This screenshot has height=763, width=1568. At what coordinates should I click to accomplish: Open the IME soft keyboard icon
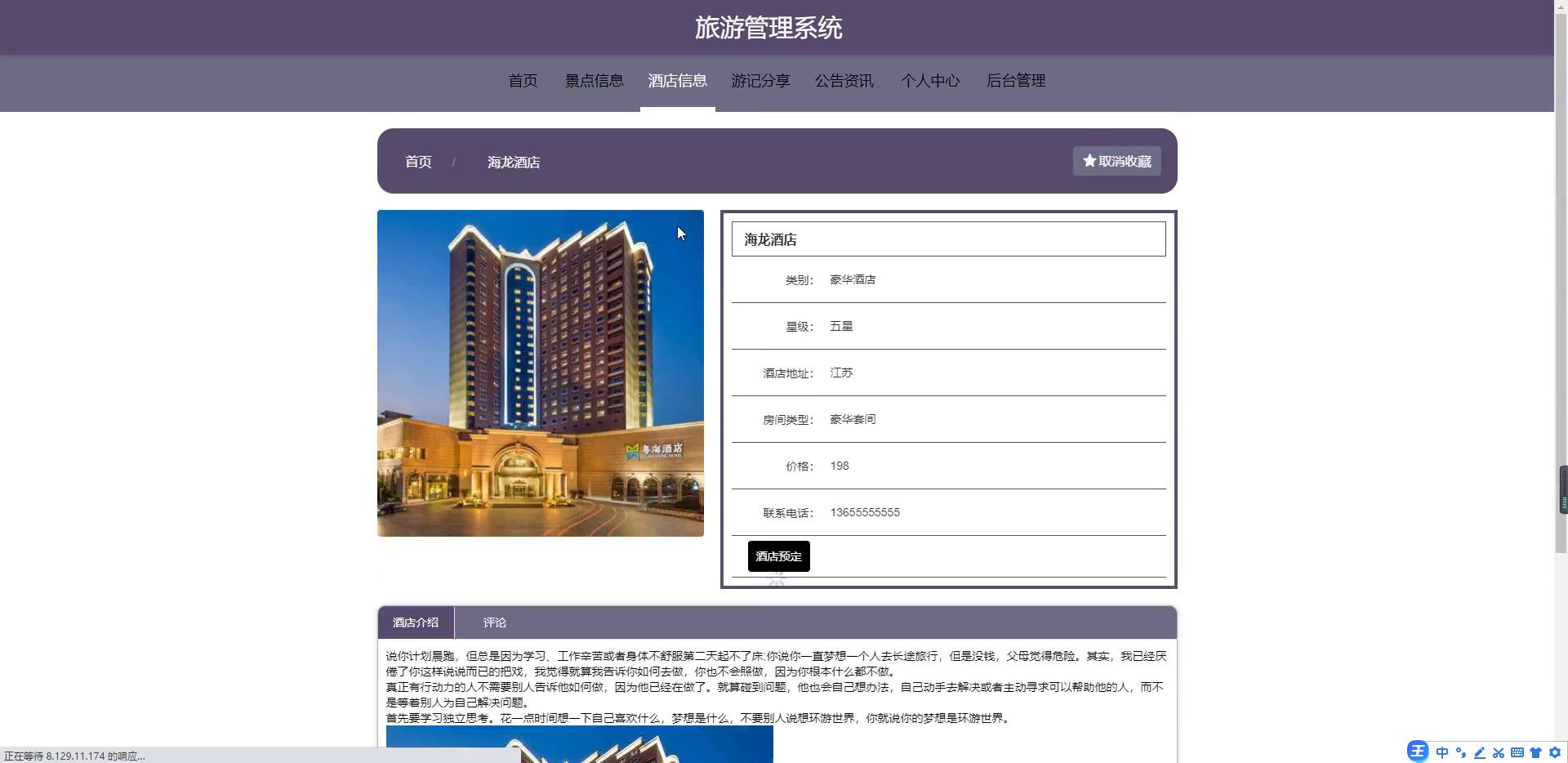pos(1517,752)
